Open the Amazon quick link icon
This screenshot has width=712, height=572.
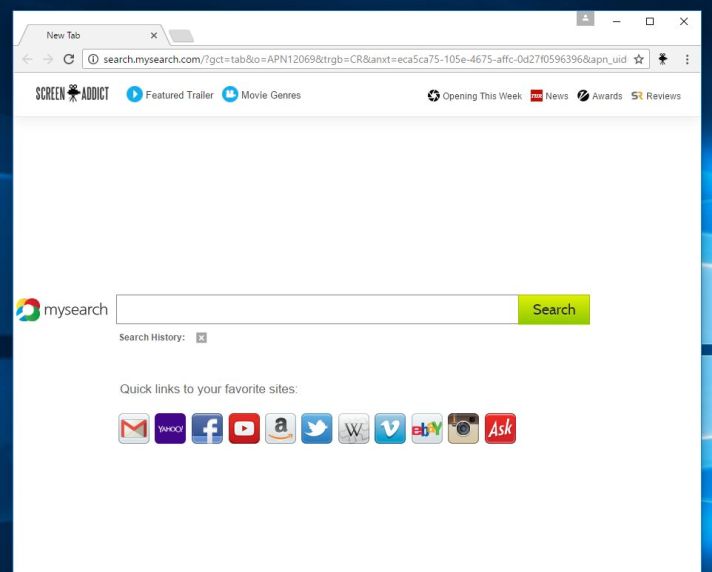pyautogui.click(x=281, y=428)
